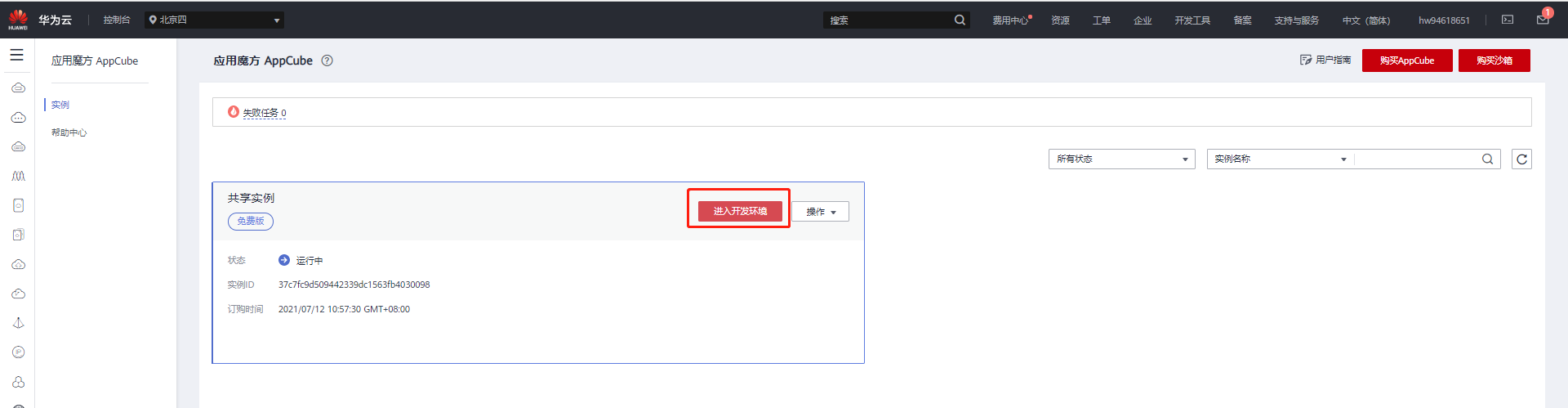Click the failed tasks flame icon
This screenshot has width=1568, height=408.
point(234,112)
